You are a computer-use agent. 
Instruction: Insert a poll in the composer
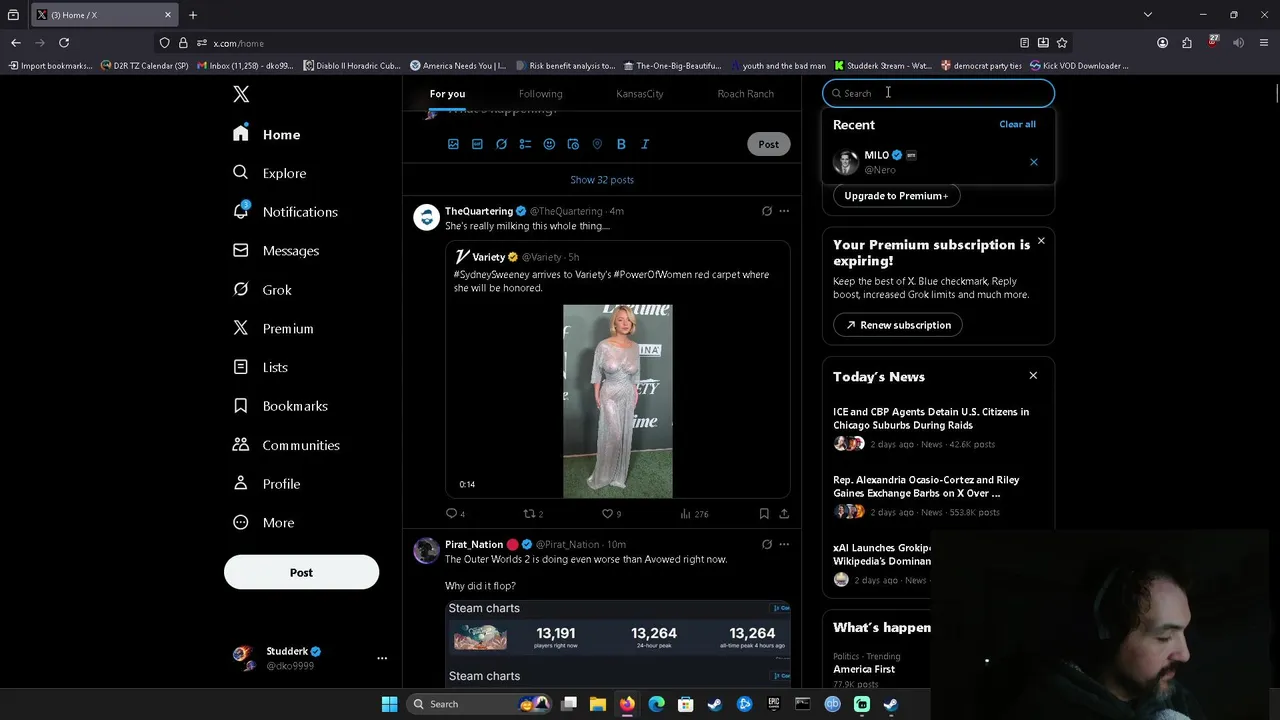(x=525, y=144)
